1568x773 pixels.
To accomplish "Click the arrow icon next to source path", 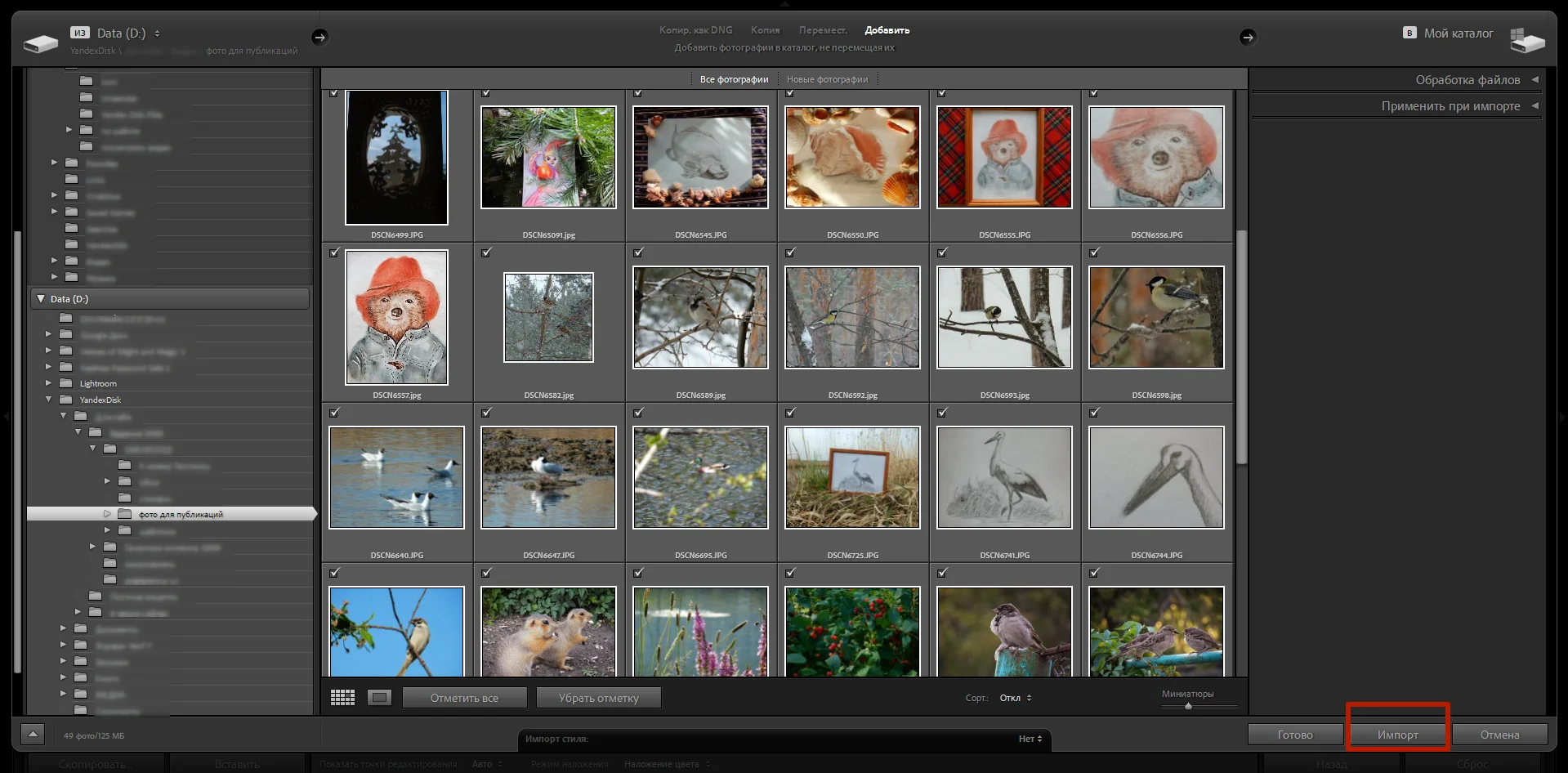I will [x=319, y=37].
